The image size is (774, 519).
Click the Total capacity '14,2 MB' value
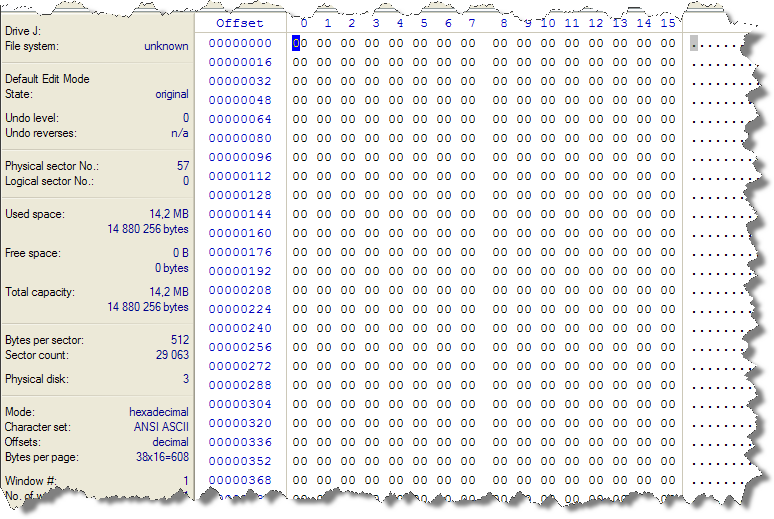pos(169,292)
